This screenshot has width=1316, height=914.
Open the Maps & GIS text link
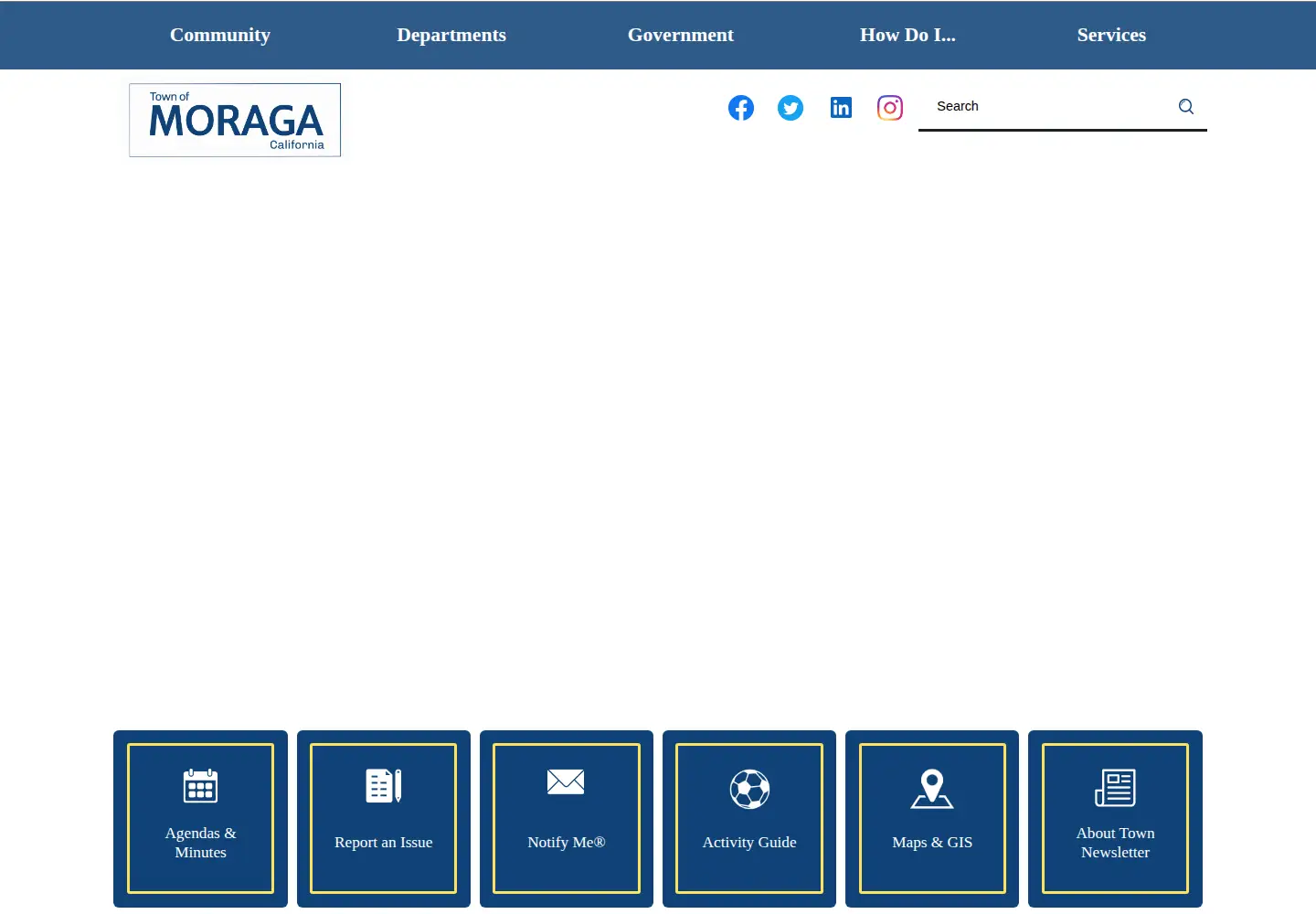point(932,843)
